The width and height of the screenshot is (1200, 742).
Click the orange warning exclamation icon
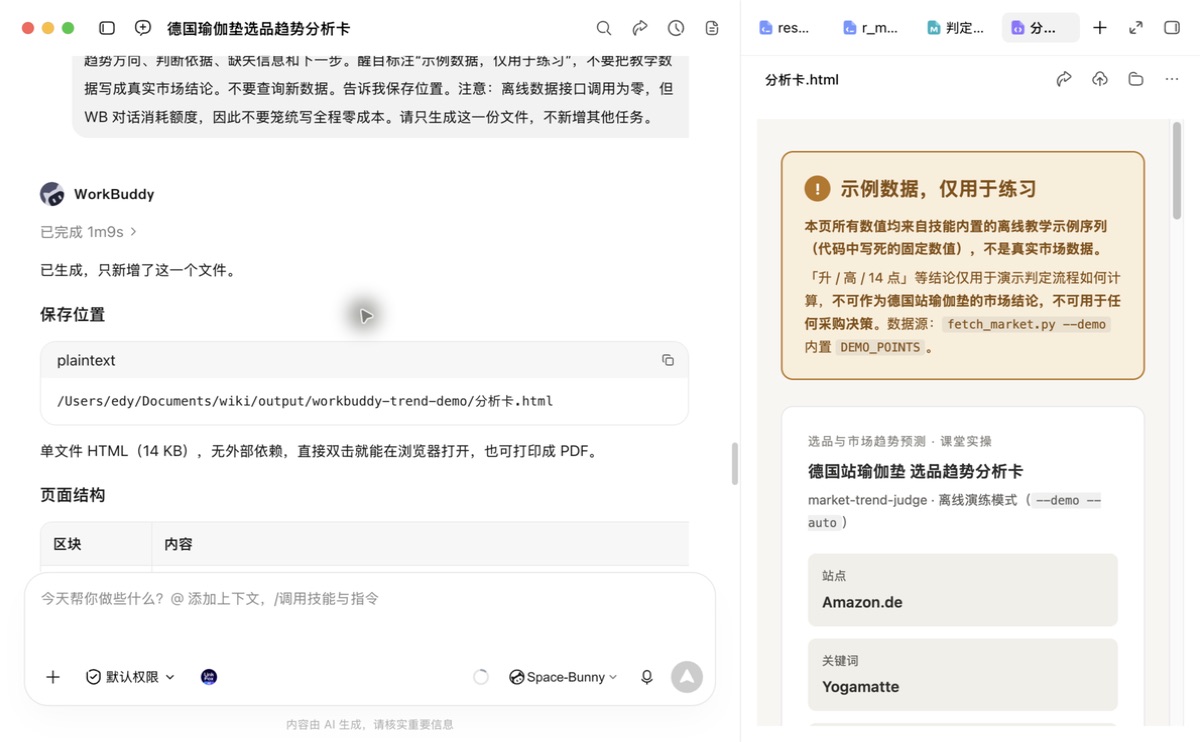(817, 189)
